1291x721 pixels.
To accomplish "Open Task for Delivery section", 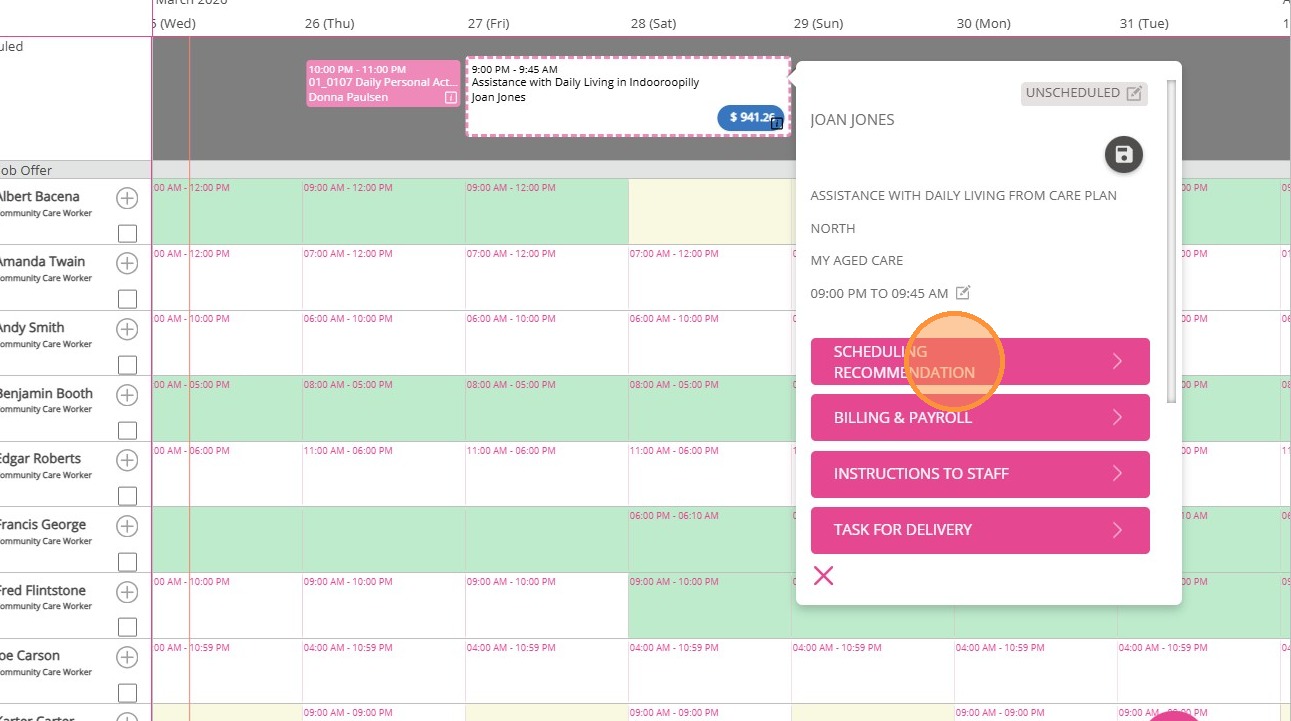I will 980,530.
